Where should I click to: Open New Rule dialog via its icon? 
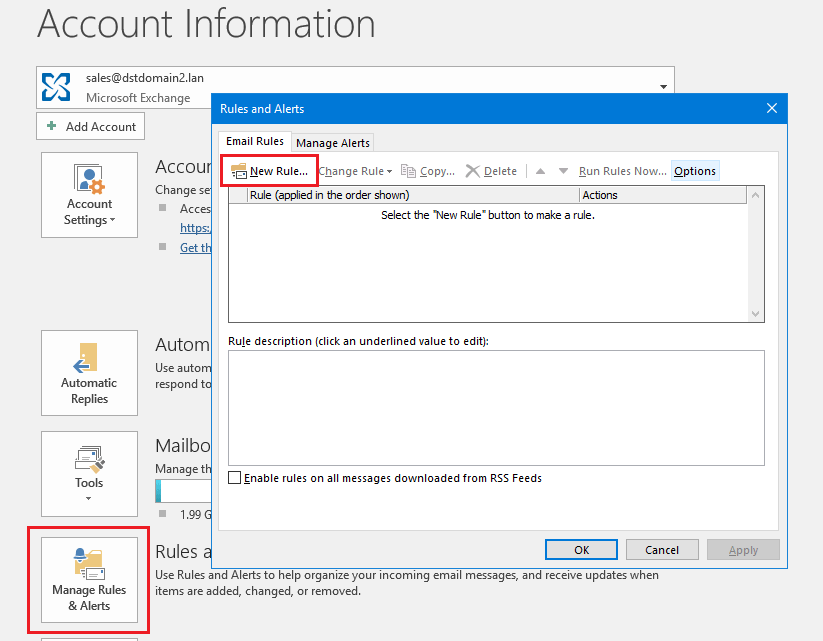[x=241, y=170]
